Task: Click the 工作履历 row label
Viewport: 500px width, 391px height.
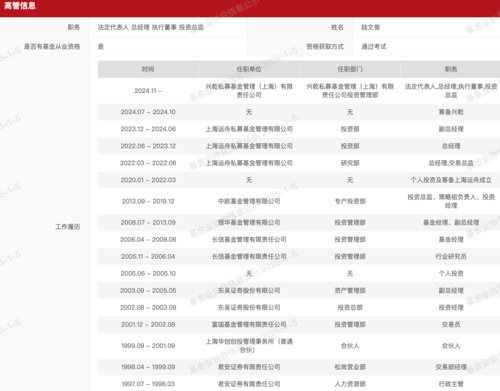Action: click(x=68, y=227)
